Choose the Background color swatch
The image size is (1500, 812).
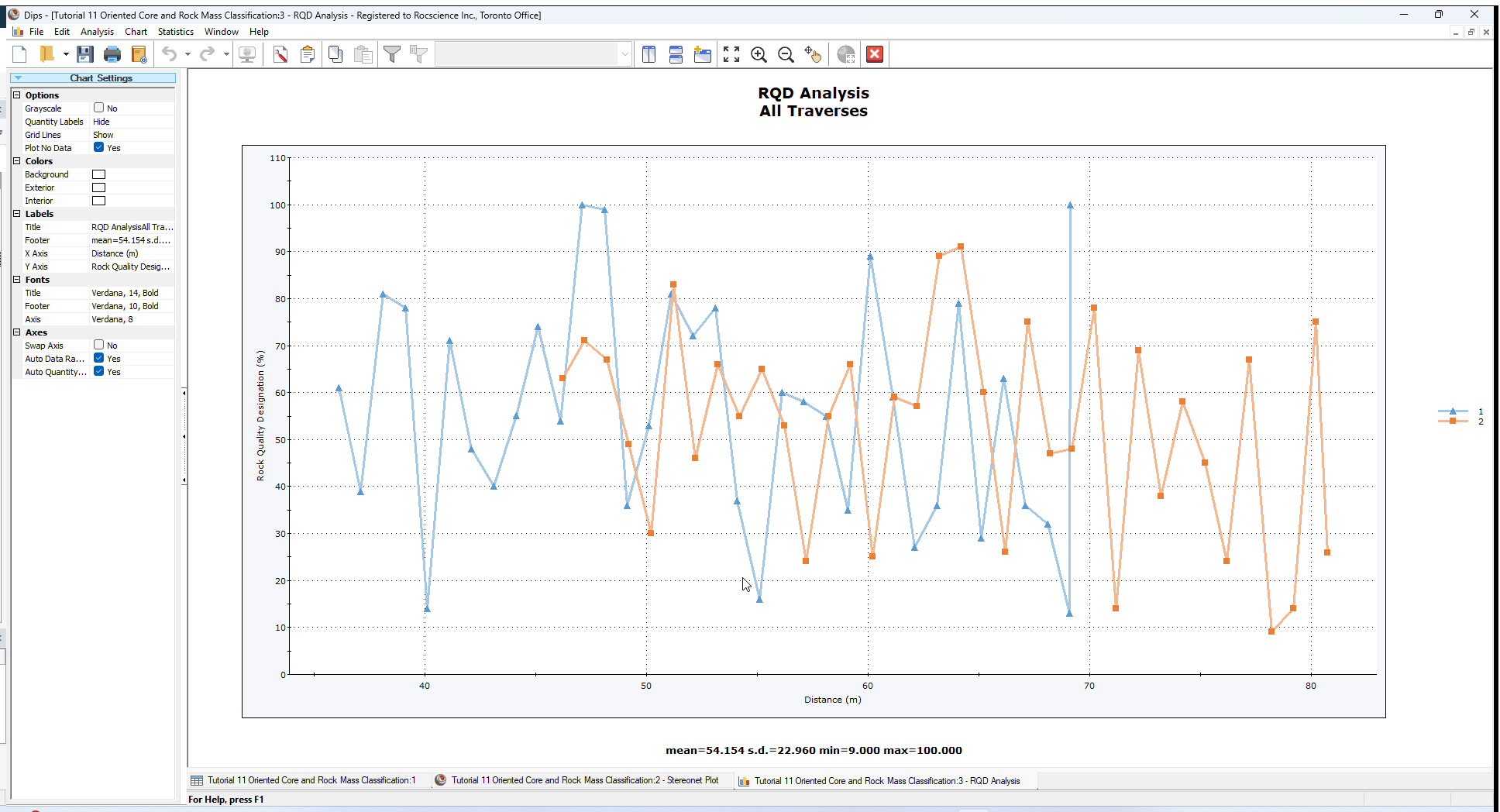98,174
